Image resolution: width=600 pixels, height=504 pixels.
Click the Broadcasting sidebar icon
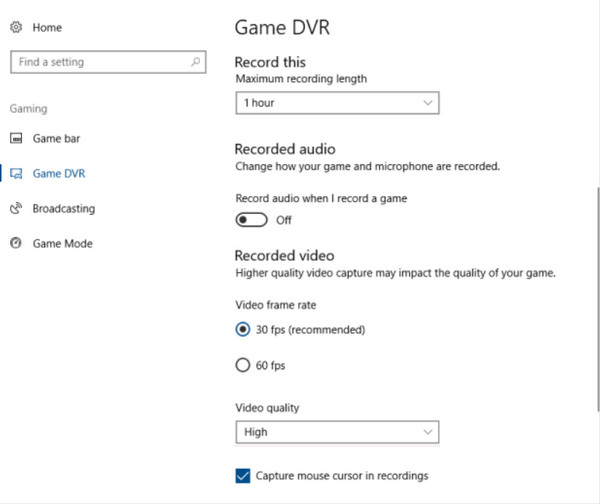pyautogui.click(x=16, y=209)
